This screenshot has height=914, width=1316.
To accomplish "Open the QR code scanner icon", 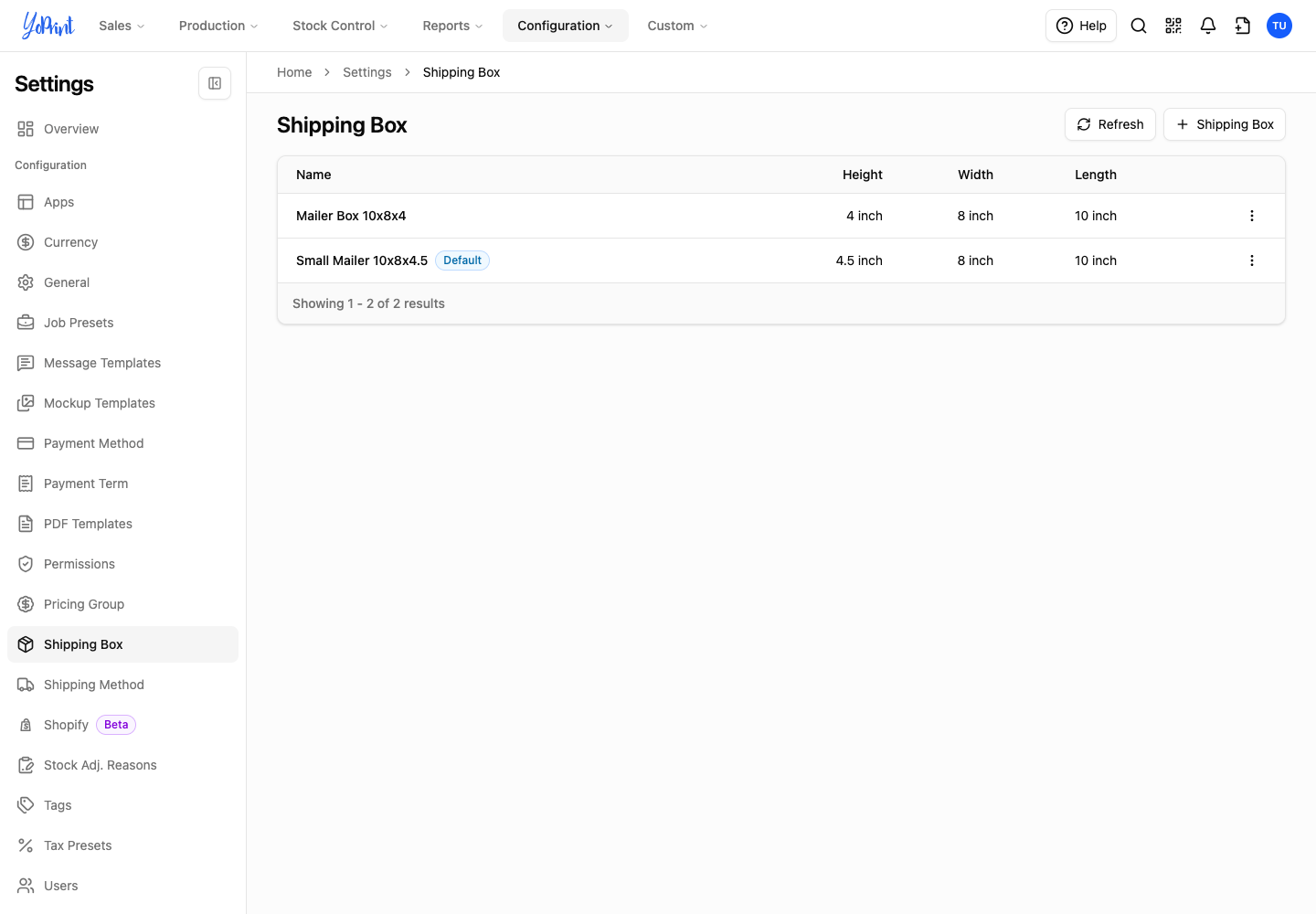I will click(1173, 26).
